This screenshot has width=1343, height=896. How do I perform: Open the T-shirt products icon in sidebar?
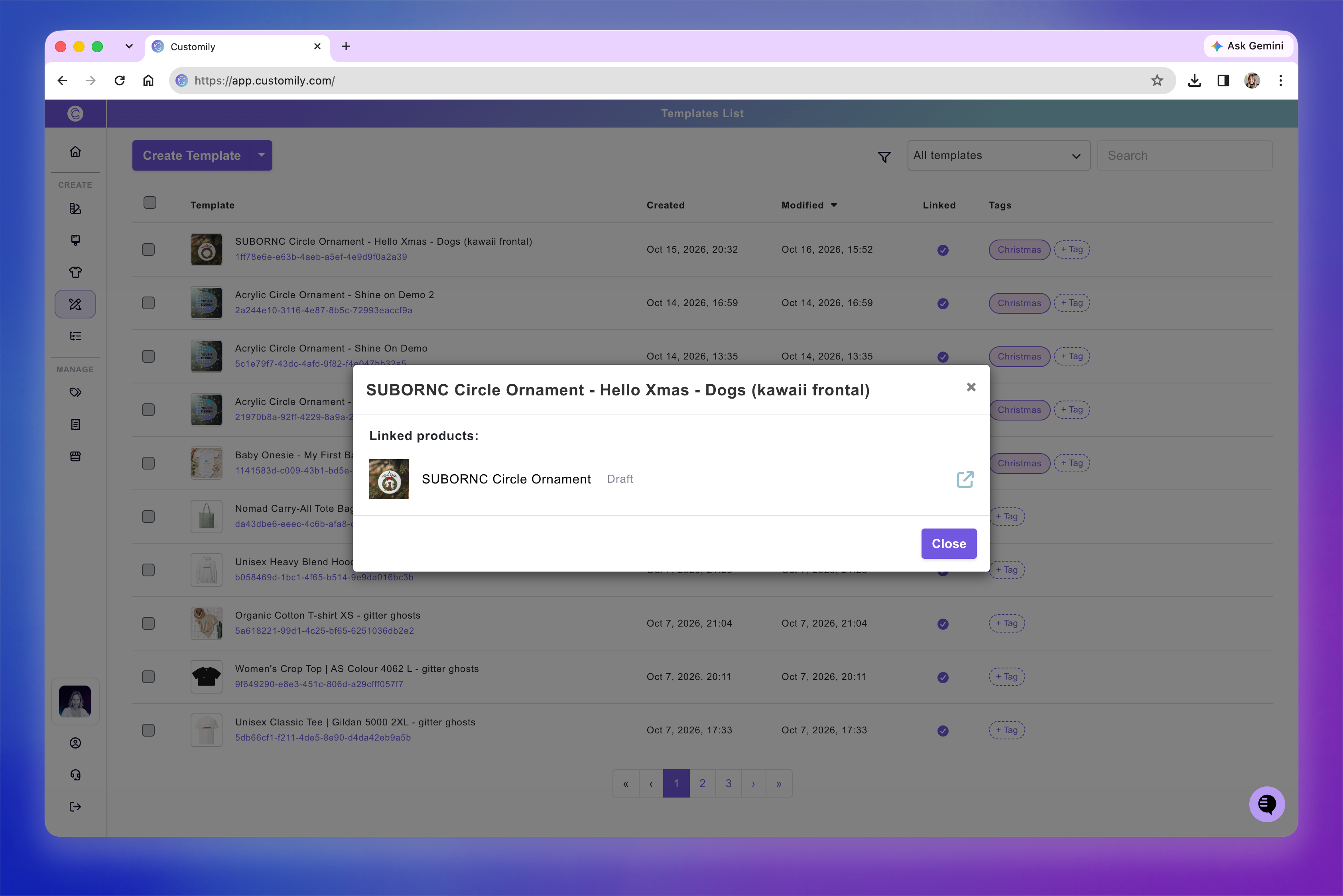75,272
